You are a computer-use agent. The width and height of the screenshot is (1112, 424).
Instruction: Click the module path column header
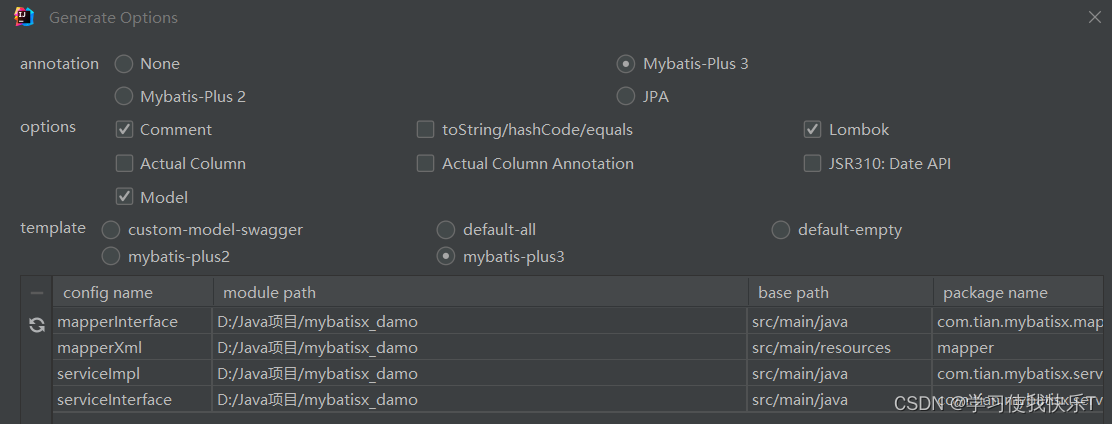(481, 293)
